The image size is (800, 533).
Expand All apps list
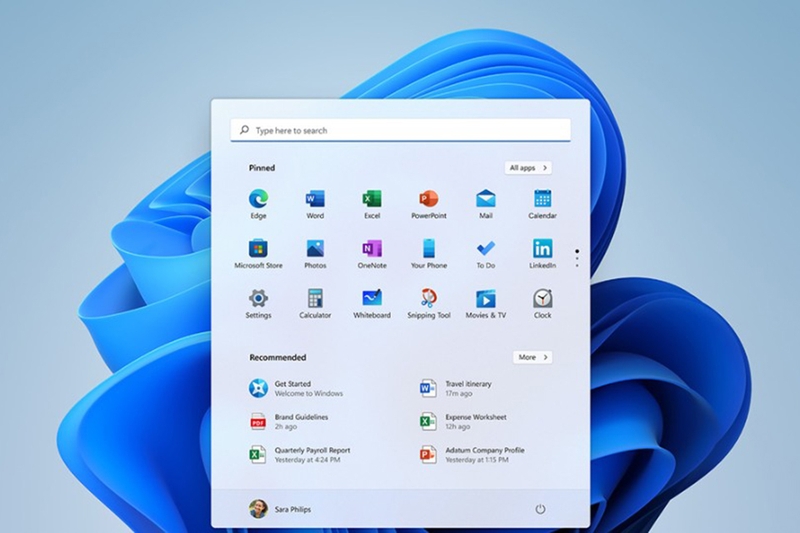pyautogui.click(x=528, y=168)
